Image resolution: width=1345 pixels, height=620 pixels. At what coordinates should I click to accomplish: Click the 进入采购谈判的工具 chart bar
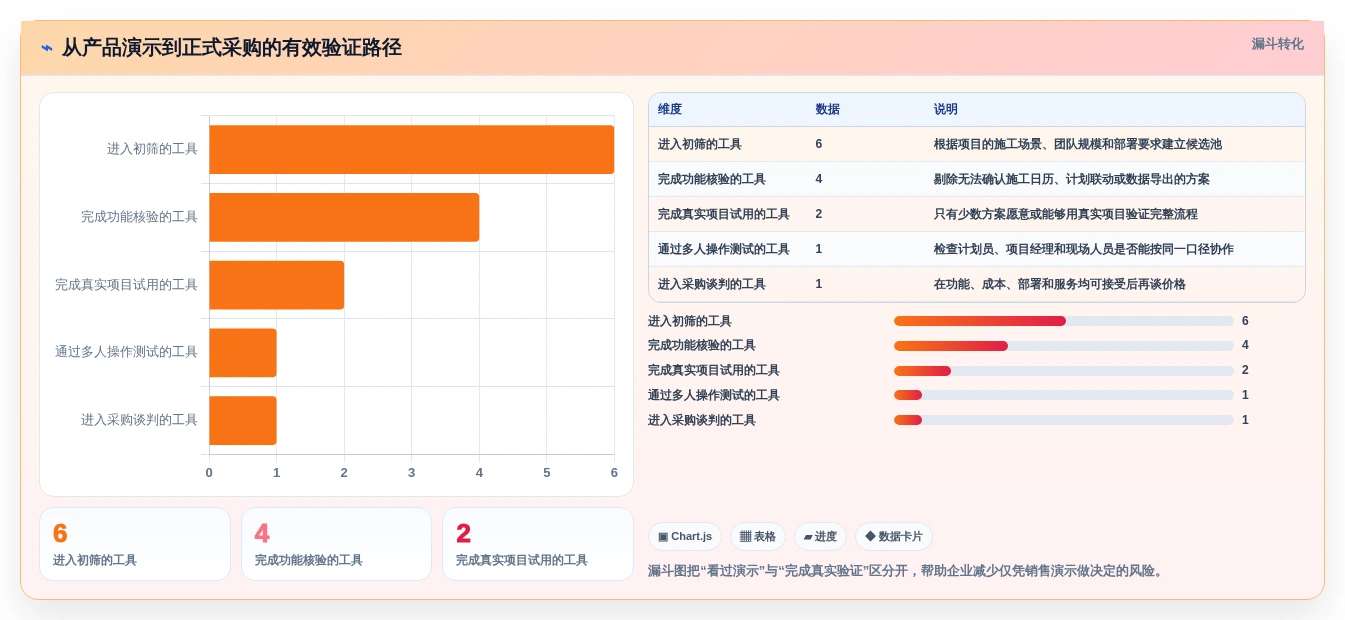242,420
